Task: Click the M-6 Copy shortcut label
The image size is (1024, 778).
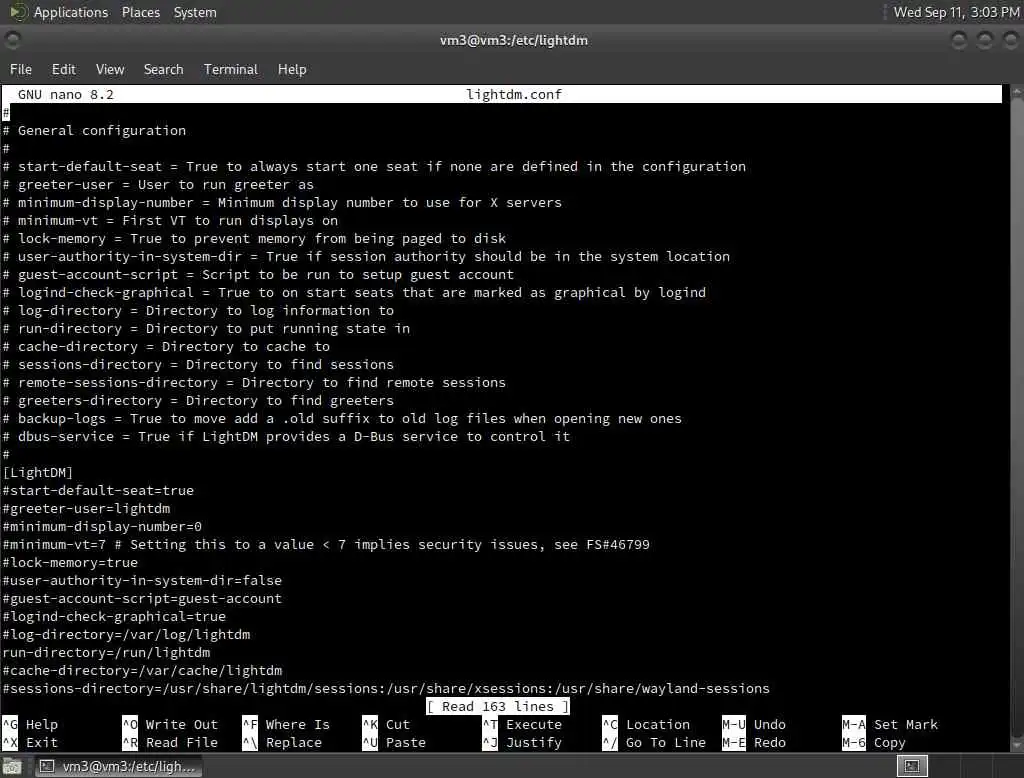Action: [874, 743]
